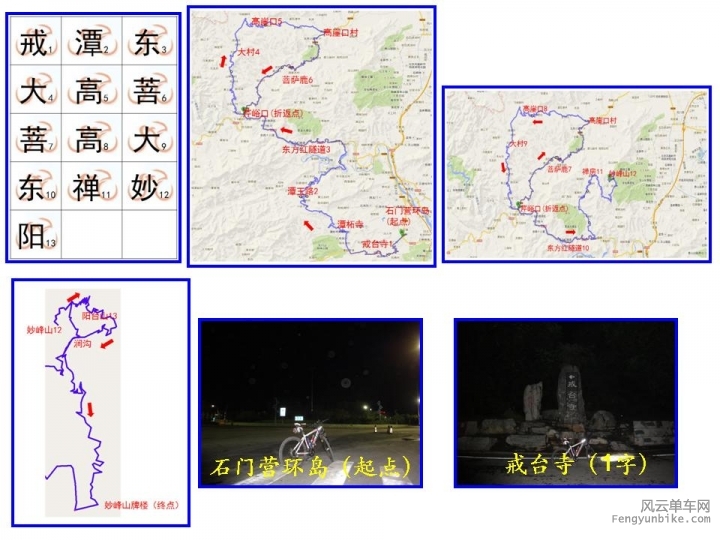This screenshot has height=540, width=720.
Task: Click the 禅 character tile numbered 11
Action: point(93,186)
